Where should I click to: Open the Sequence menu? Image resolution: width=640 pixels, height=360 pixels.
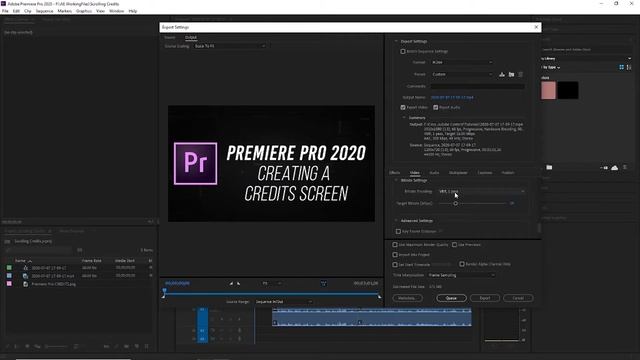(x=44, y=11)
